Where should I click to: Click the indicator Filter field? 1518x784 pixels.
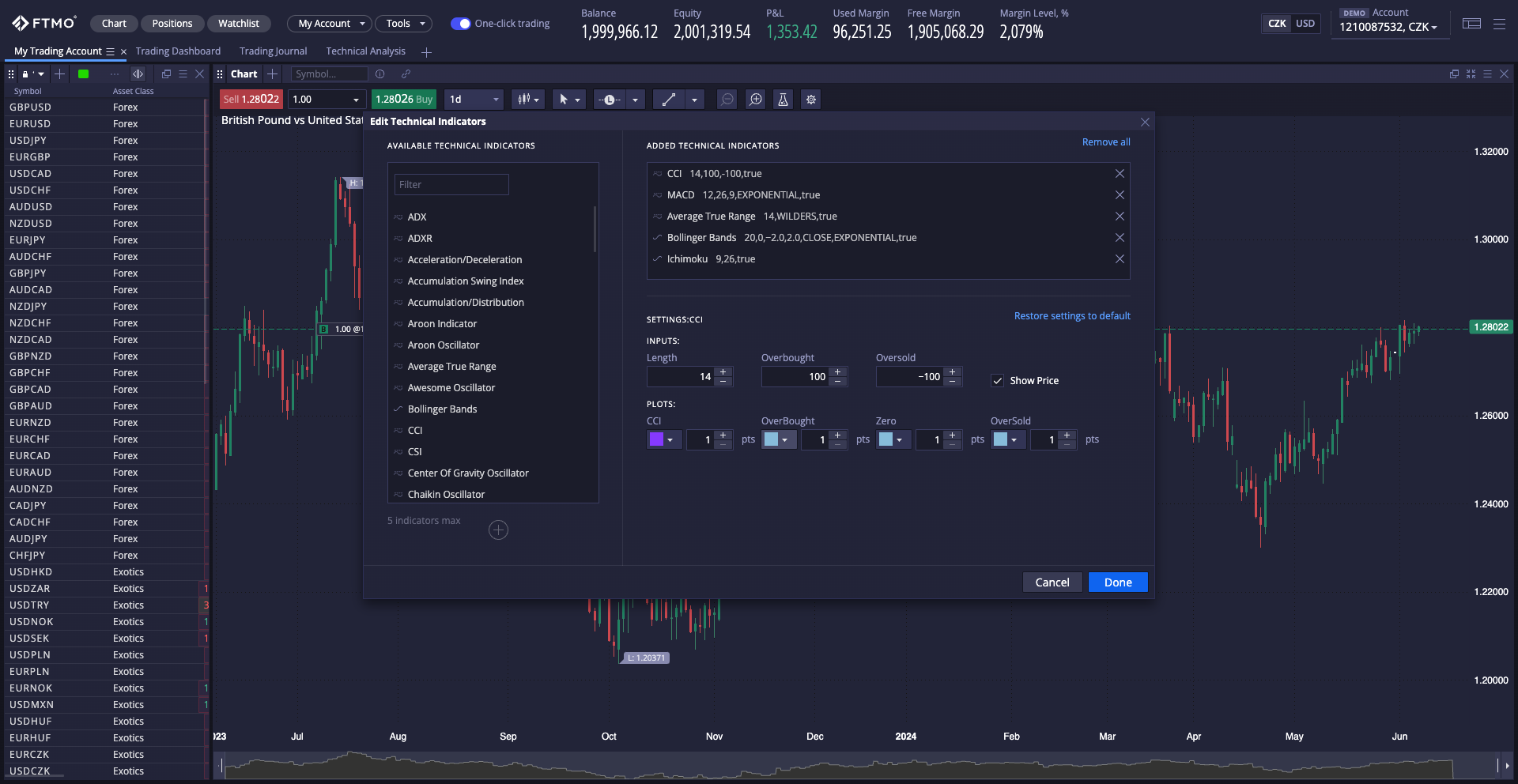pos(451,185)
